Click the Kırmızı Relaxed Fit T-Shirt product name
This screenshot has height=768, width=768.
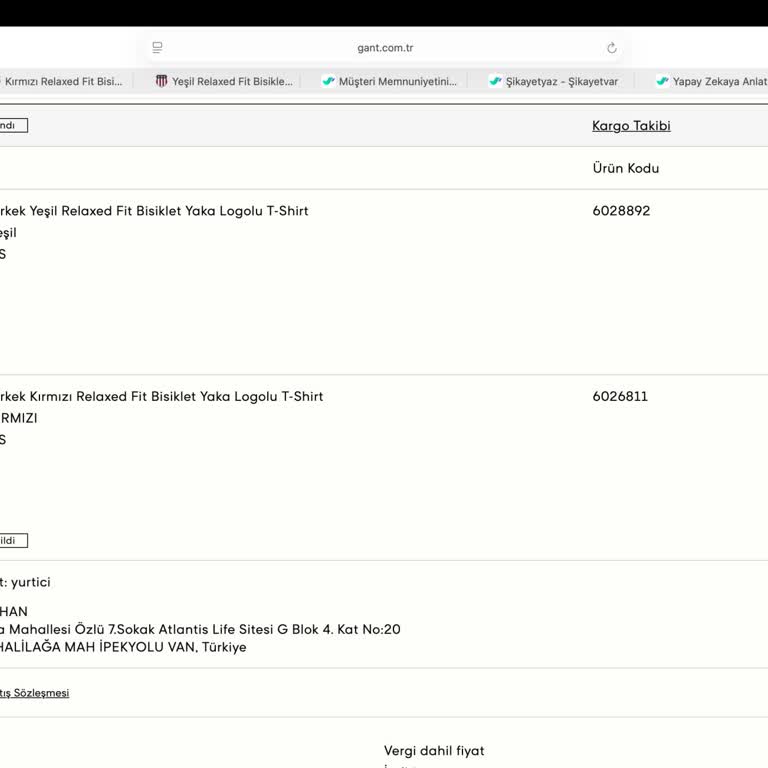(x=161, y=396)
